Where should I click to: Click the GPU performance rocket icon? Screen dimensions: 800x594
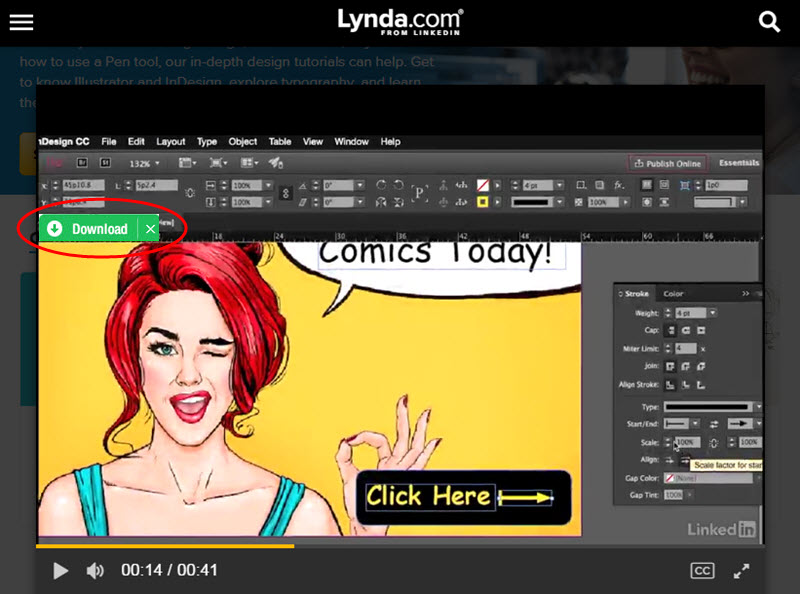276,163
